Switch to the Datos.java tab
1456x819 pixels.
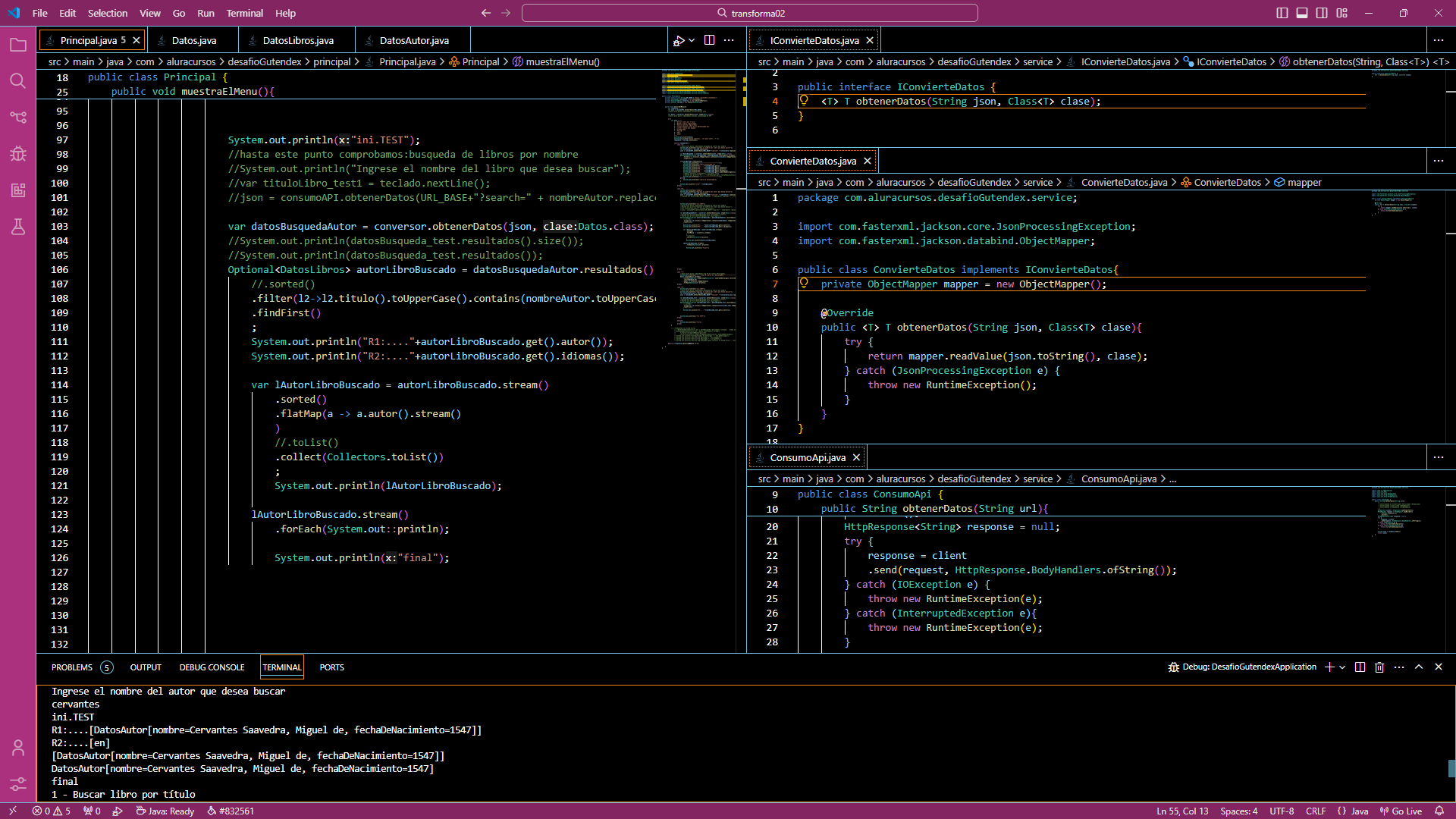pos(193,40)
